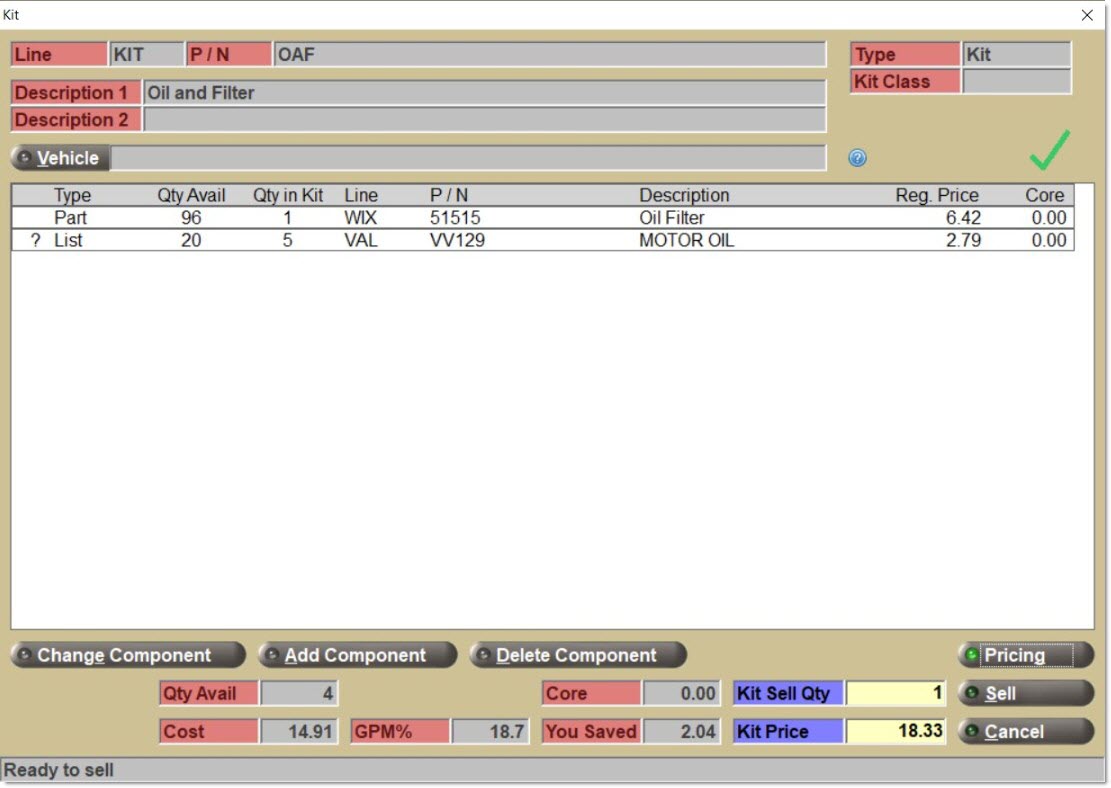Click the Description 1 Oil and Filter field
This screenshot has height=788, width=1111.
click(484, 93)
